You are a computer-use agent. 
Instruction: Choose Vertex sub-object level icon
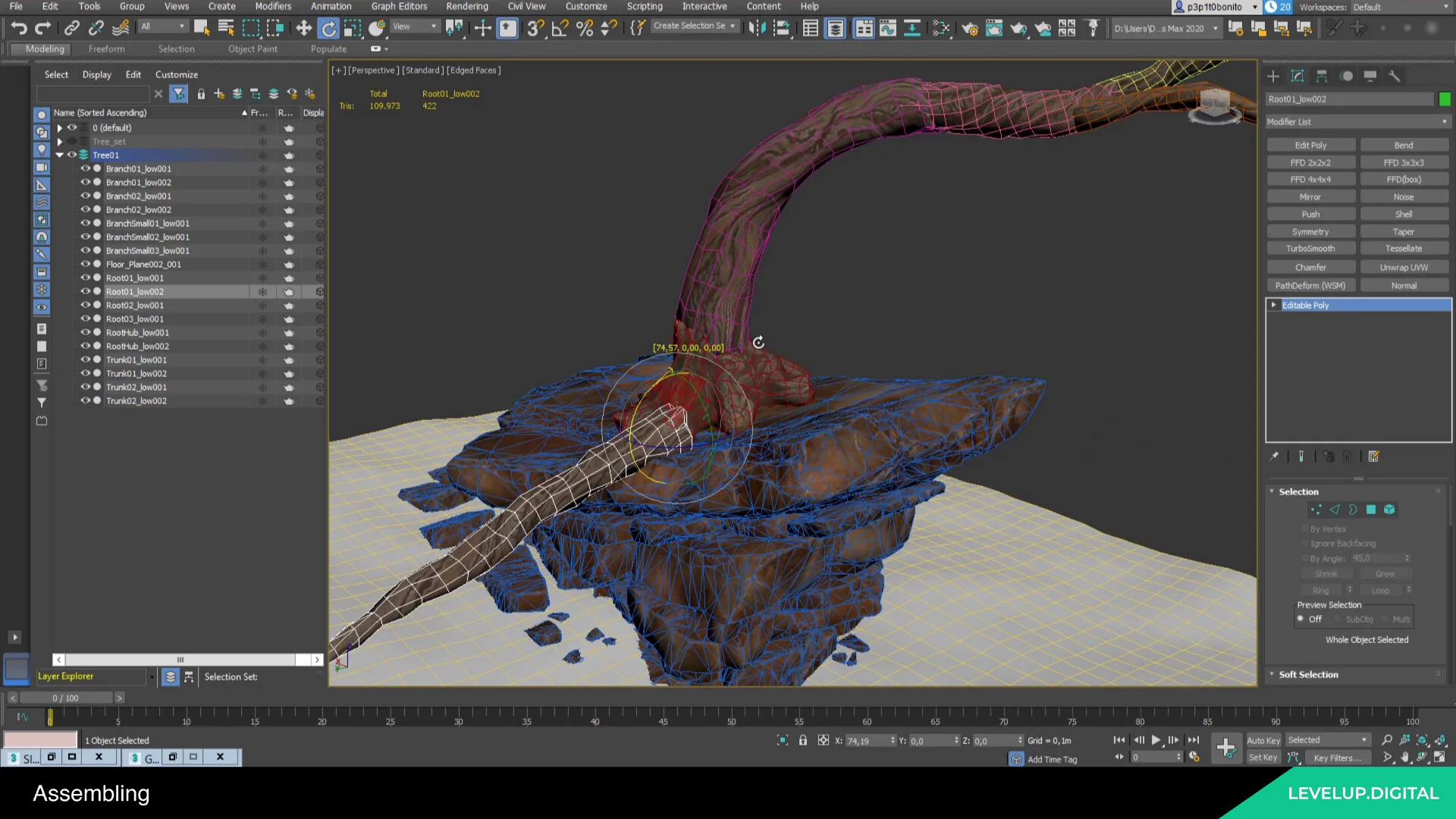1316,510
